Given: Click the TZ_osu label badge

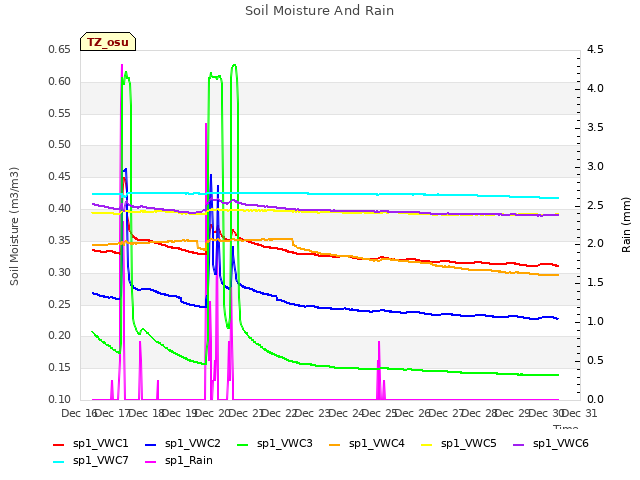Looking at the screenshot, I should coord(108,42).
